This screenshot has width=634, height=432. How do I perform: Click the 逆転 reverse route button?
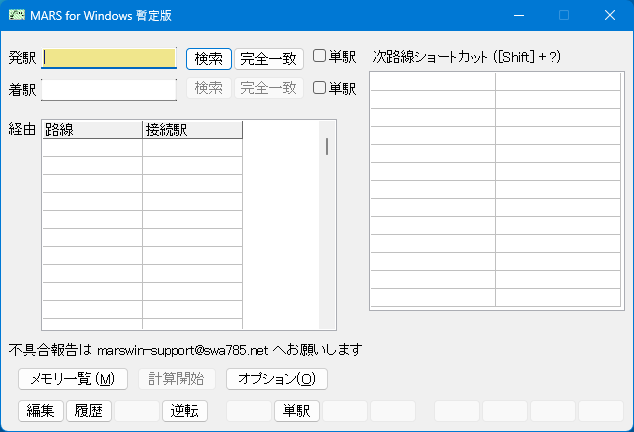click(185, 411)
